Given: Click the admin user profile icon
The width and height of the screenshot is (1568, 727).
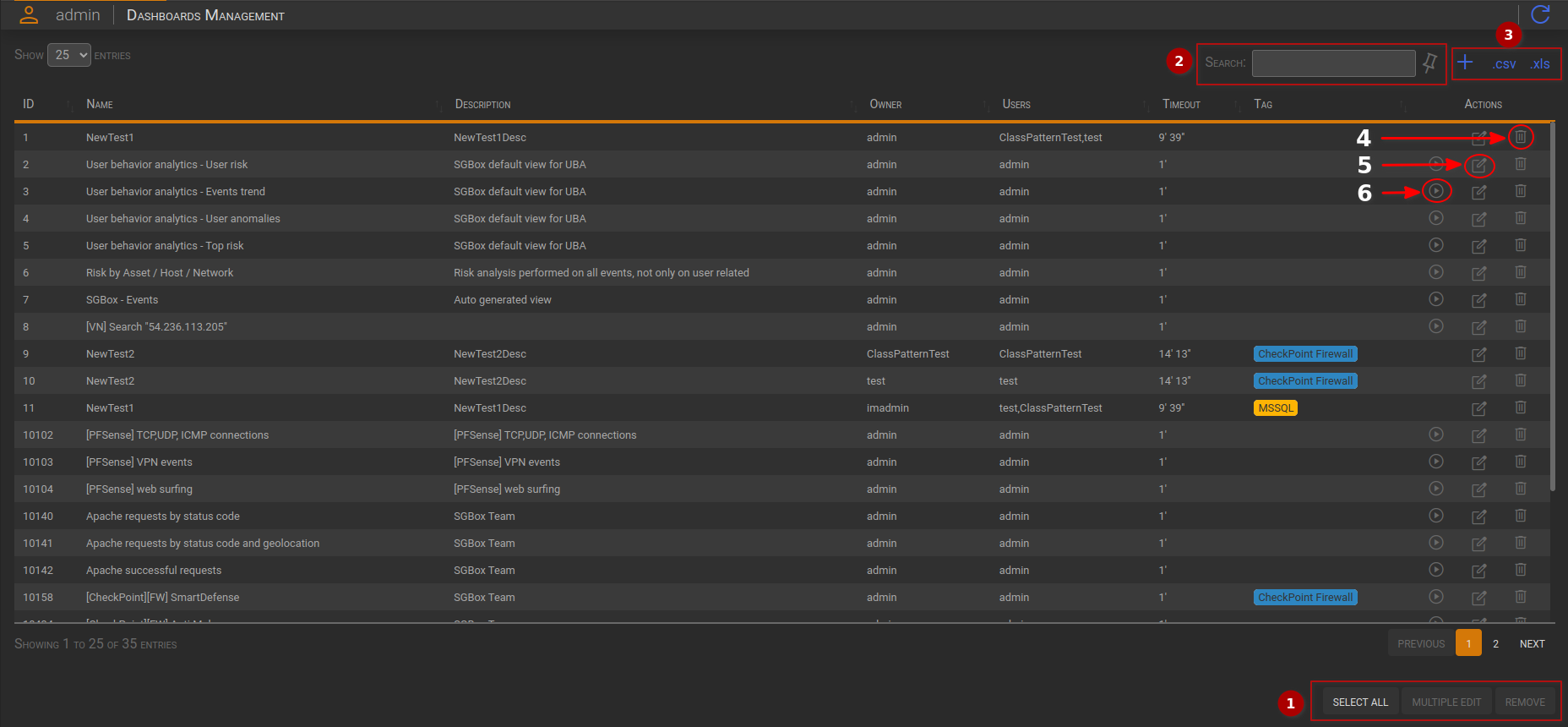Looking at the screenshot, I should tap(29, 15).
